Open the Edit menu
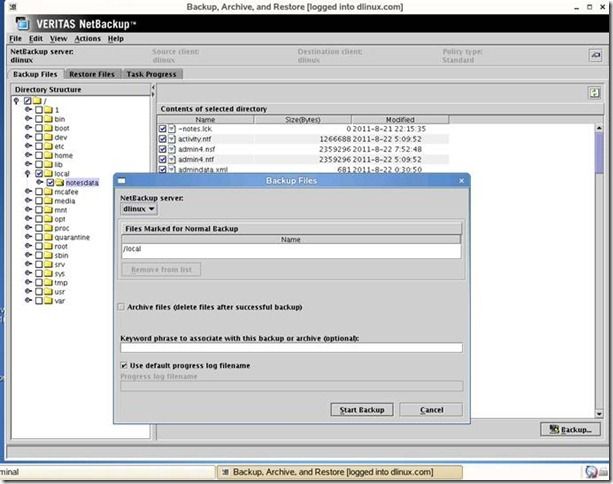Screen dimensions: 613x484 36,38
